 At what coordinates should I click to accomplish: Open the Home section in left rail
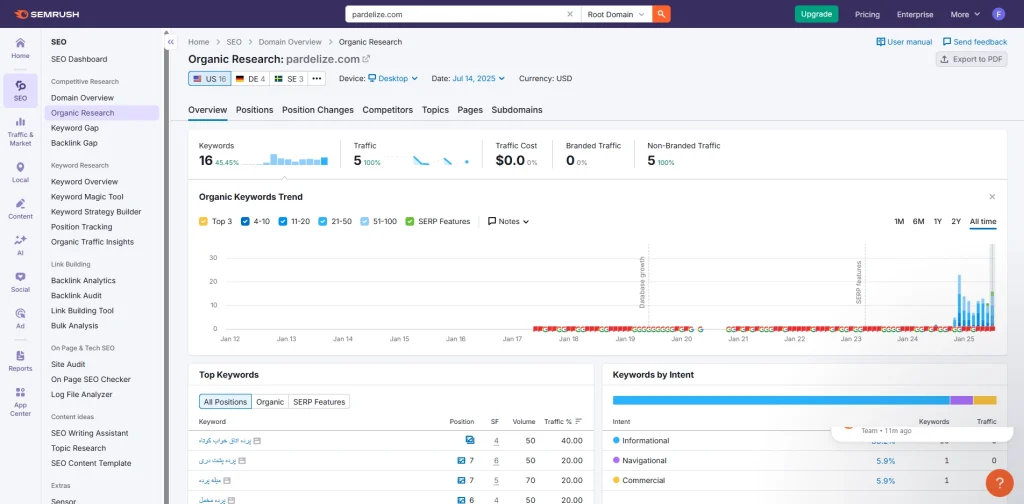20,48
